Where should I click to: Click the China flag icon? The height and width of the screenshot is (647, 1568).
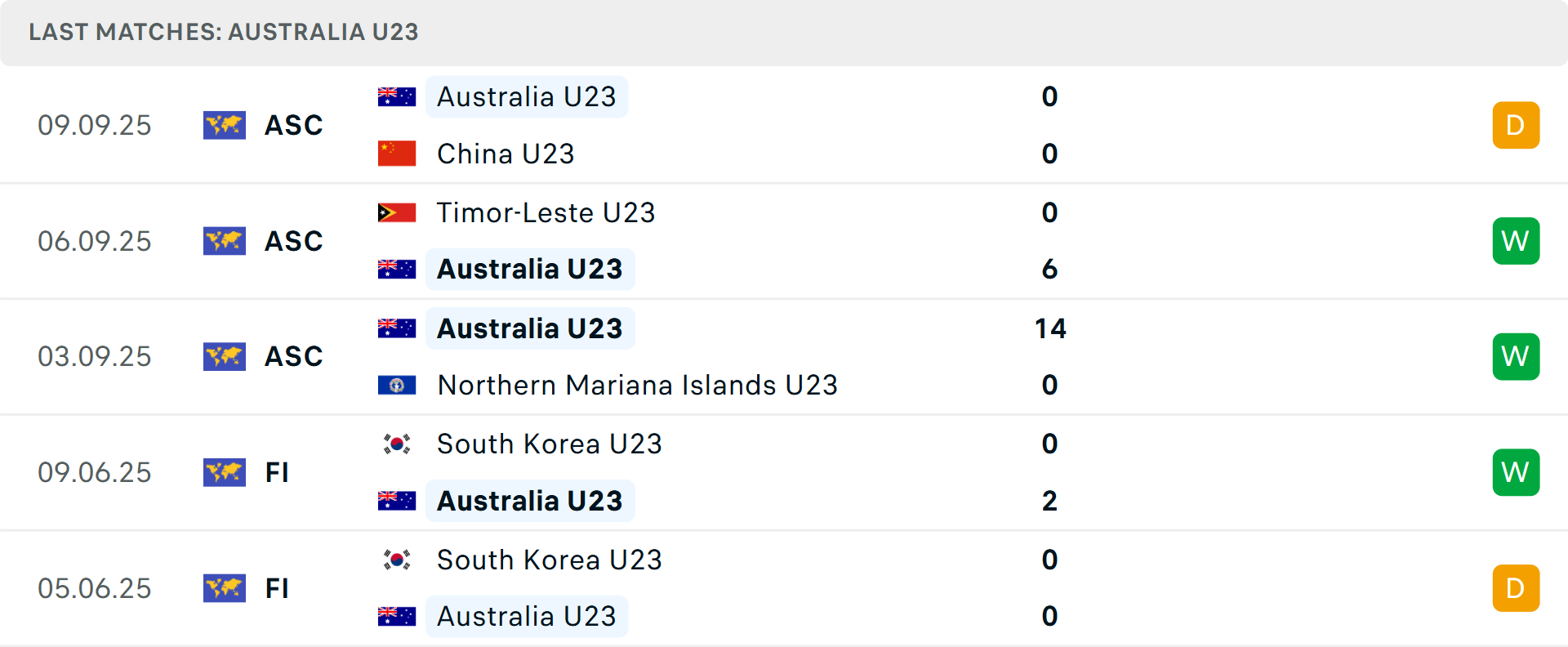397,154
